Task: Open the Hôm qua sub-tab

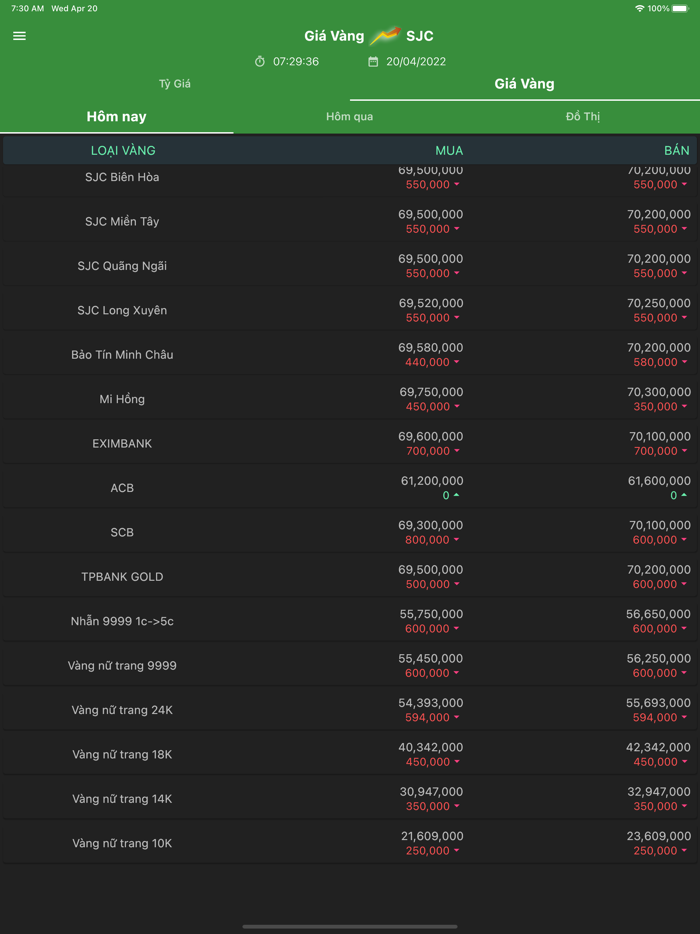Action: (x=350, y=116)
